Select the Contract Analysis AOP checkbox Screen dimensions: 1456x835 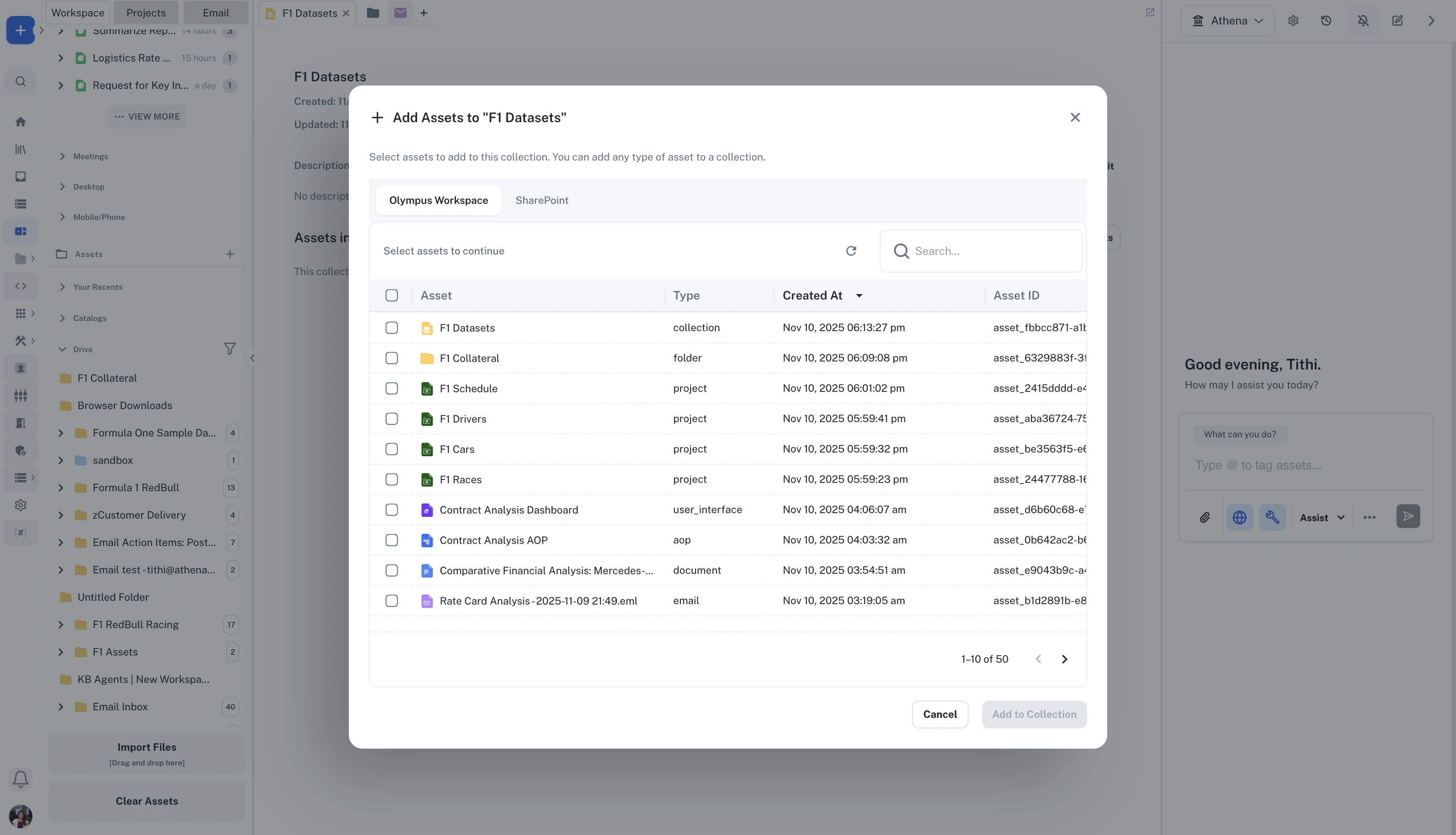tap(392, 540)
